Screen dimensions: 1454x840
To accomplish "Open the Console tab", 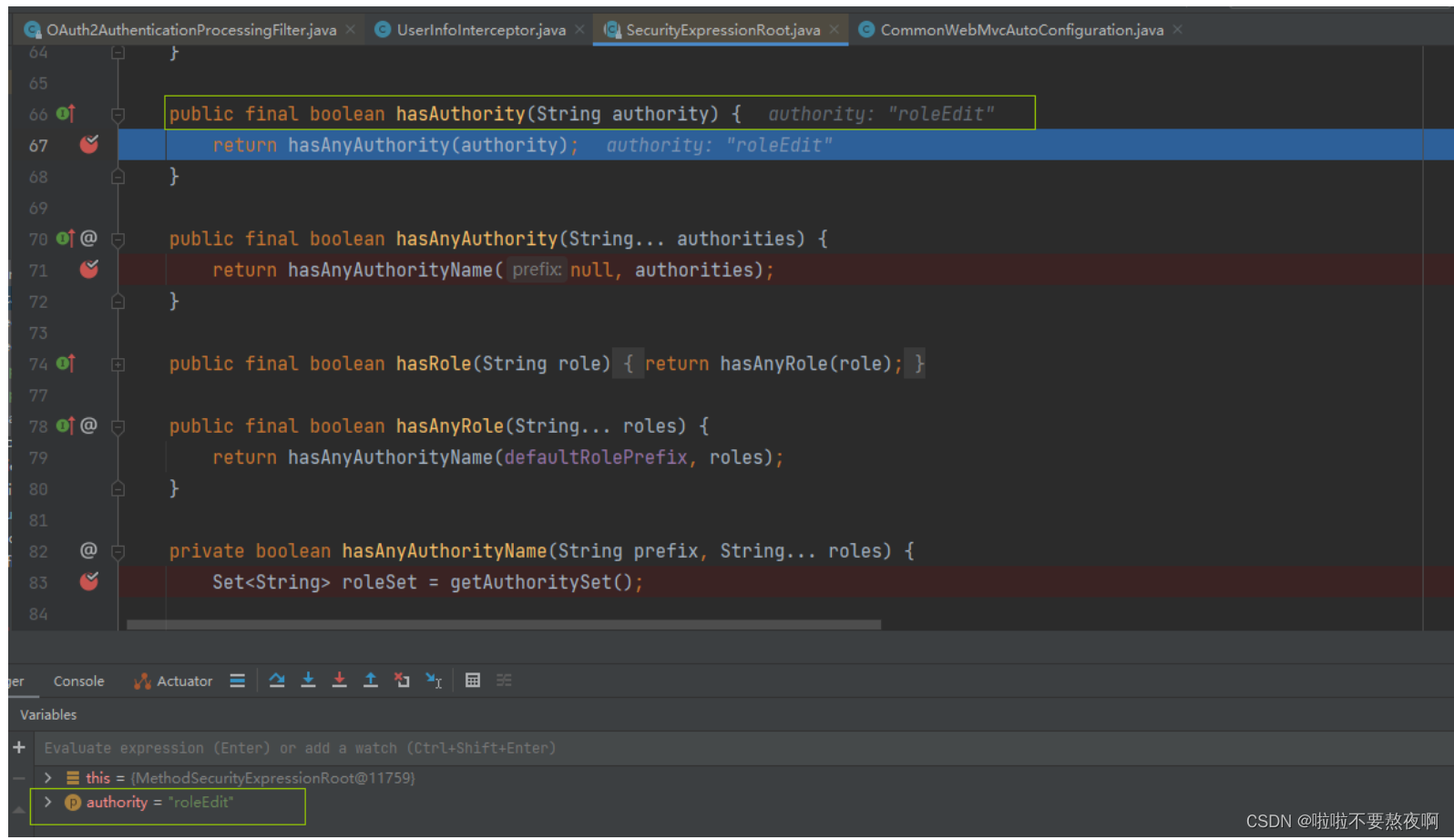I will point(78,681).
